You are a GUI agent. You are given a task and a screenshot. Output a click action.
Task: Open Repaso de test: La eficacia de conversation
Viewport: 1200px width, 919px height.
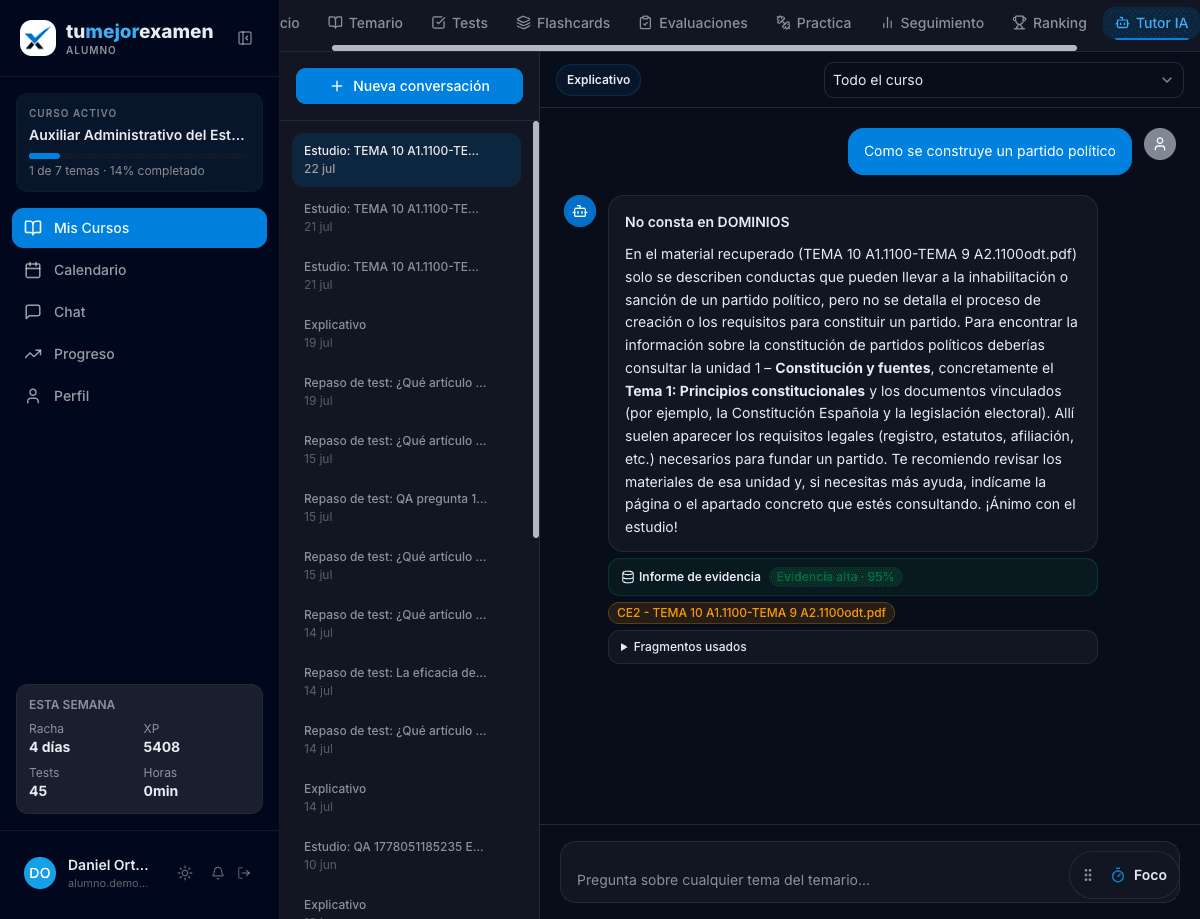(x=406, y=682)
